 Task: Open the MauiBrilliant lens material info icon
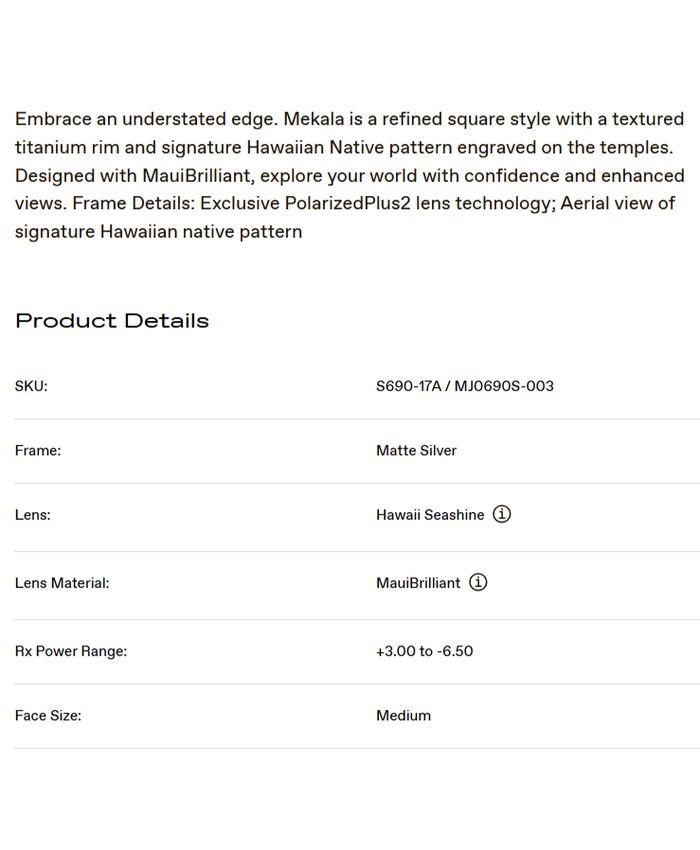tap(478, 582)
